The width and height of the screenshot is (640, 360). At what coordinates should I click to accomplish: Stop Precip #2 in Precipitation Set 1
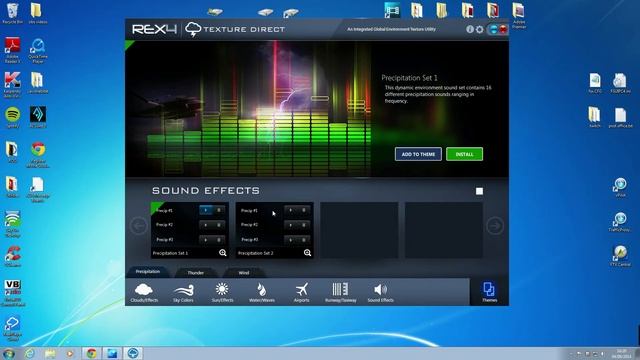point(219,225)
